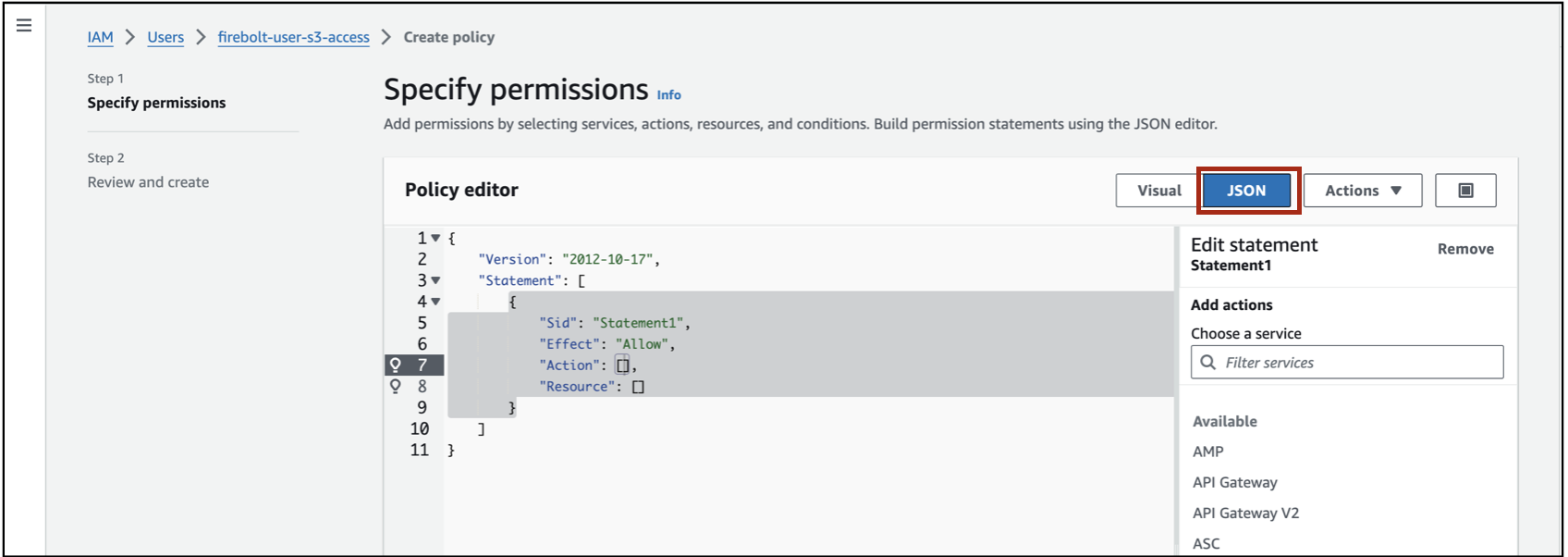Toggle the side panel layout icon button
Viewport: 1568px width, 557px height.
point(1465,191)
